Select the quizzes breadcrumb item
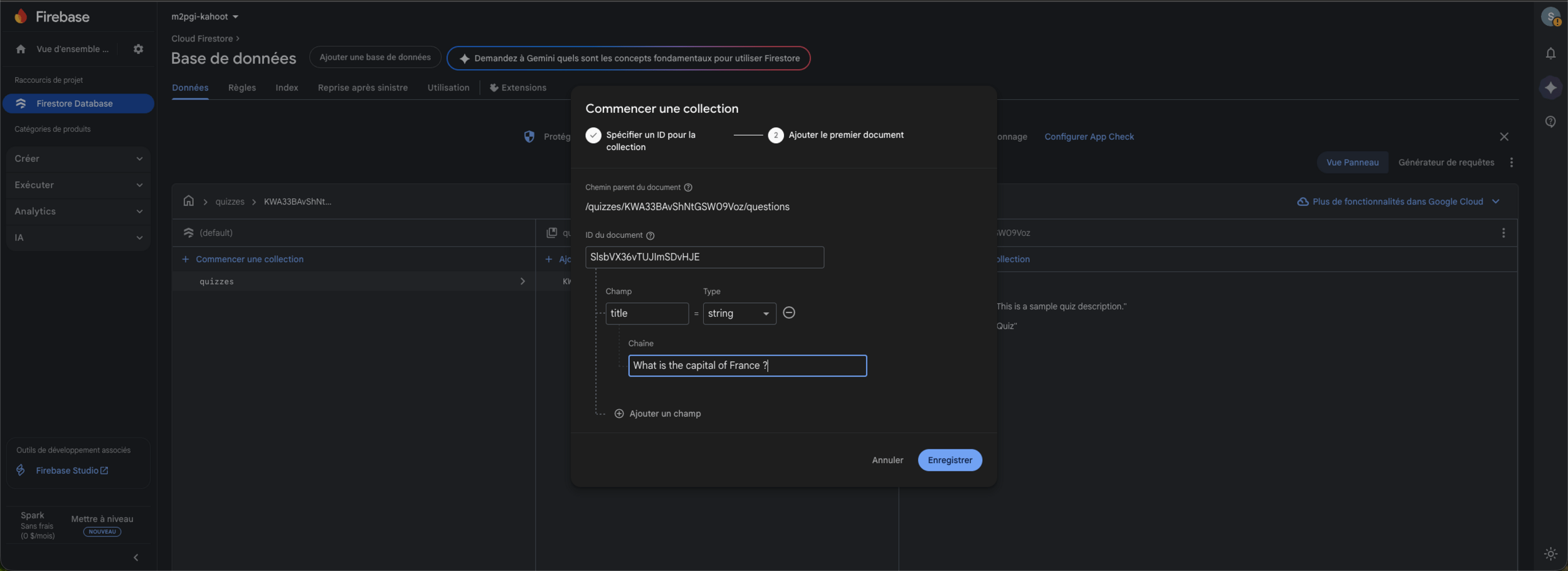The width and height of the screenshot is (1568, 571). pos(230,201)
